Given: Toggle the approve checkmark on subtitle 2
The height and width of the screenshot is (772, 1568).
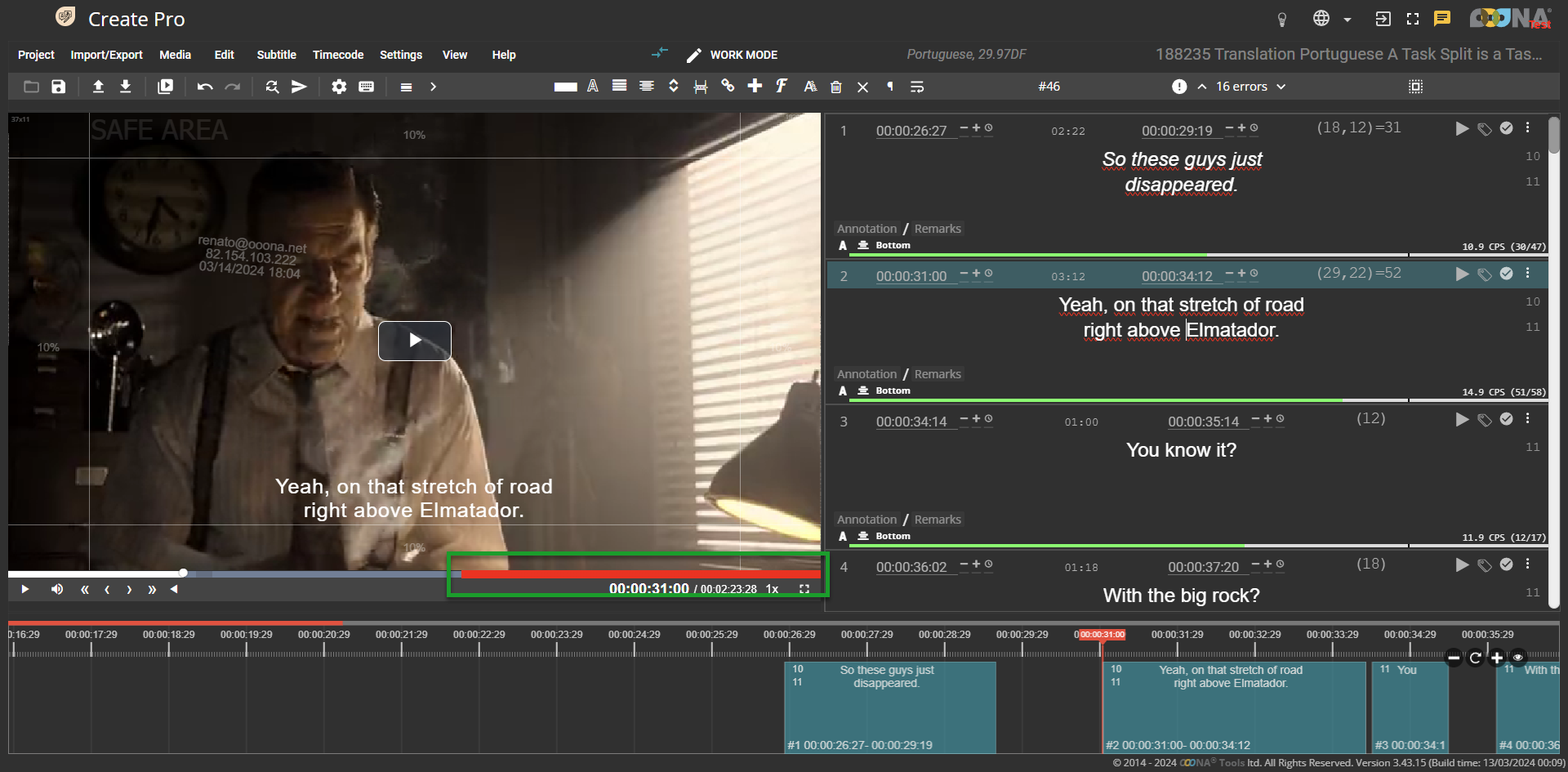Looking at the screenshot, I should coord(1507,274).
